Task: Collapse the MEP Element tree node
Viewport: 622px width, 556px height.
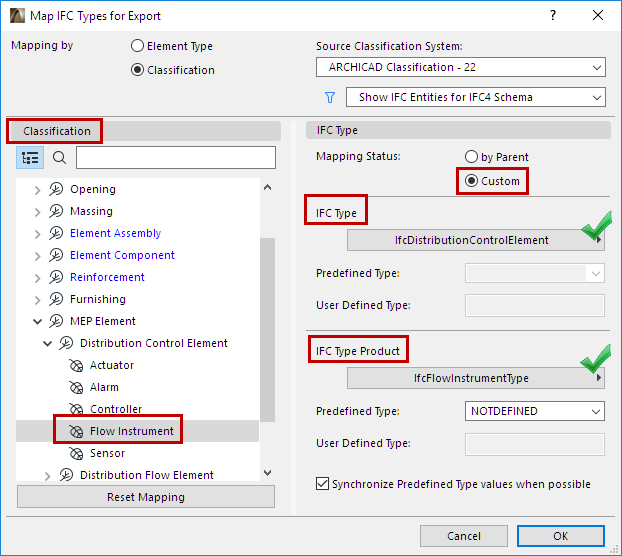Action: (x=37, y=321)
